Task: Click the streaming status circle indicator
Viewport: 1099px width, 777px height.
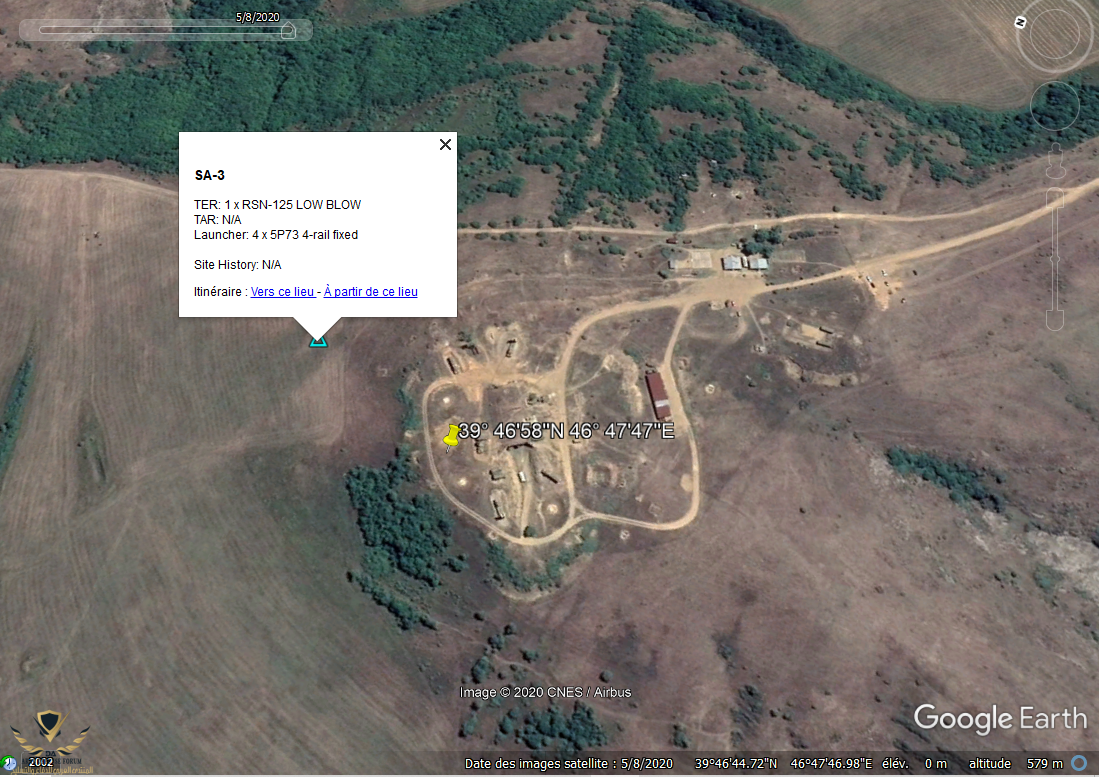Action: pyautogui.click(x=1079, y=764)
